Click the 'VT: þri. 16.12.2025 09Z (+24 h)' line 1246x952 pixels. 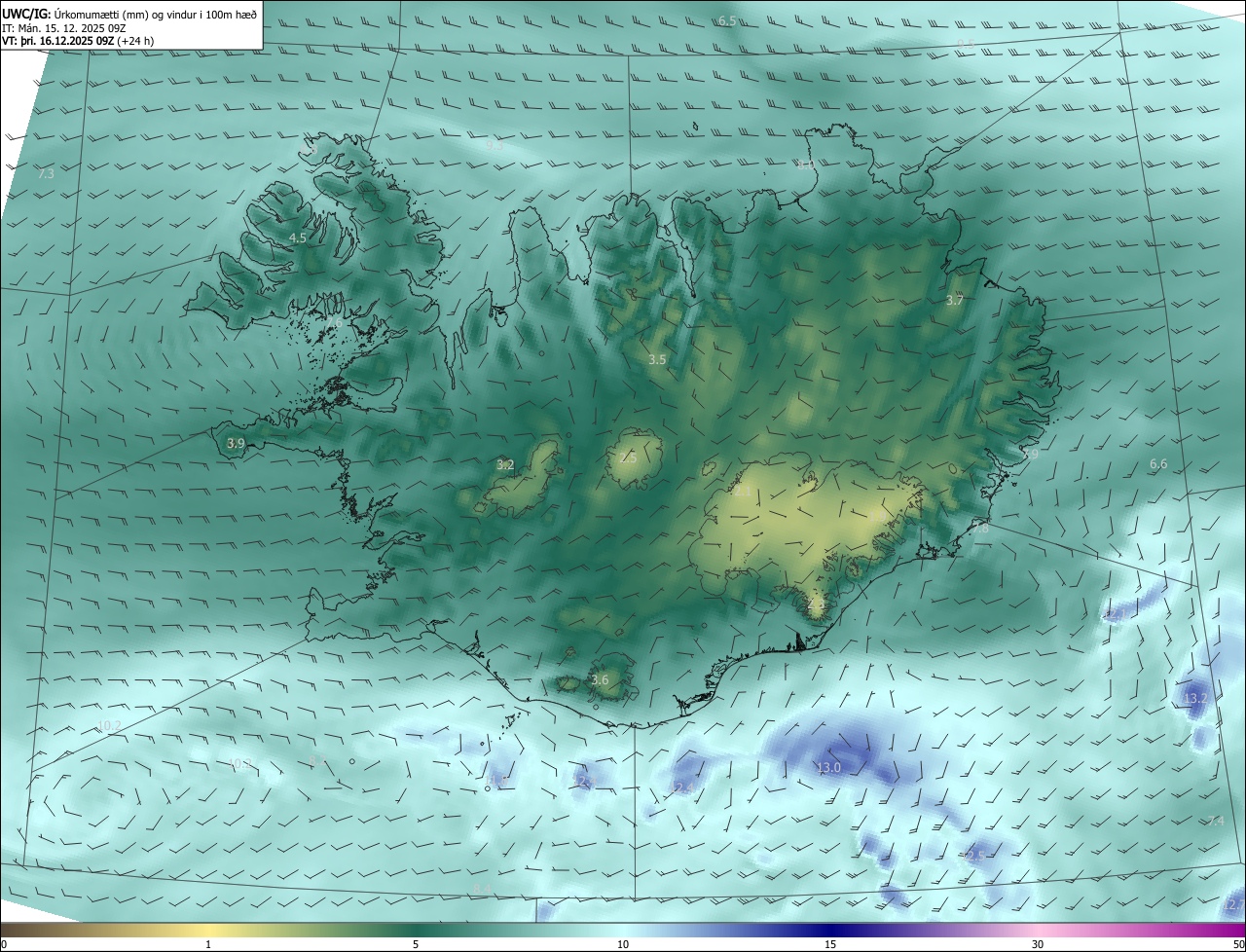click(x=78, y=41)
